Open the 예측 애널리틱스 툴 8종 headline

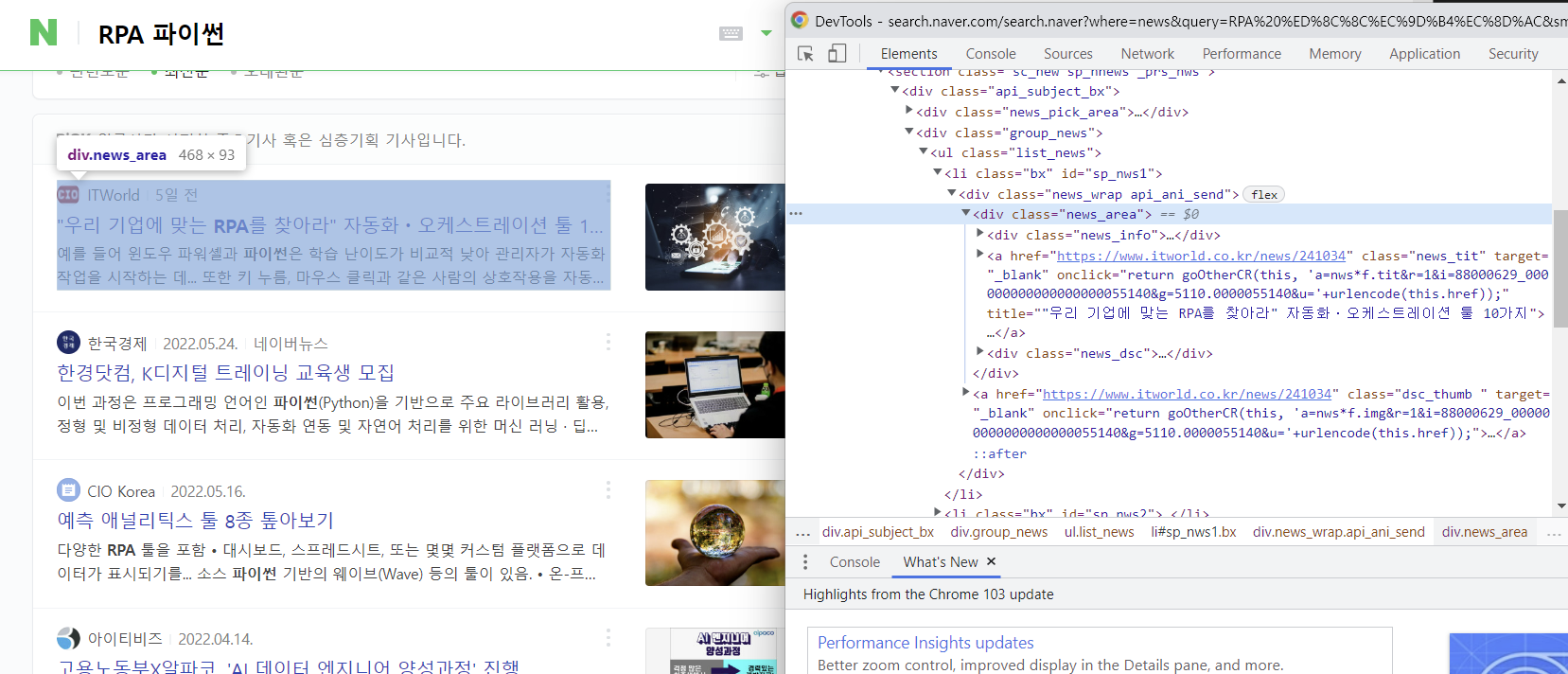tap(195, 521)
